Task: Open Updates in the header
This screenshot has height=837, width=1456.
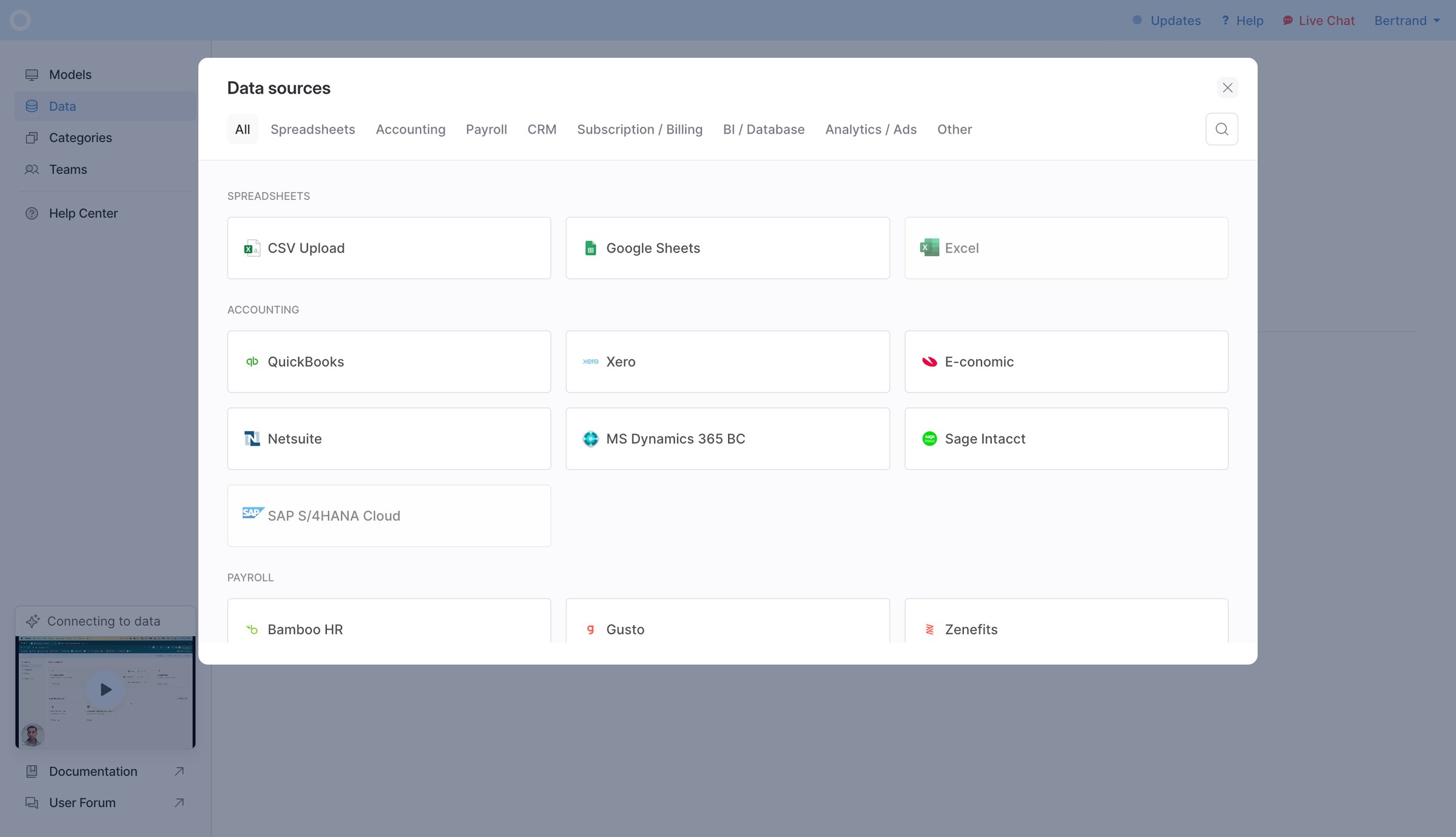Action: [x=1166, y=21]
